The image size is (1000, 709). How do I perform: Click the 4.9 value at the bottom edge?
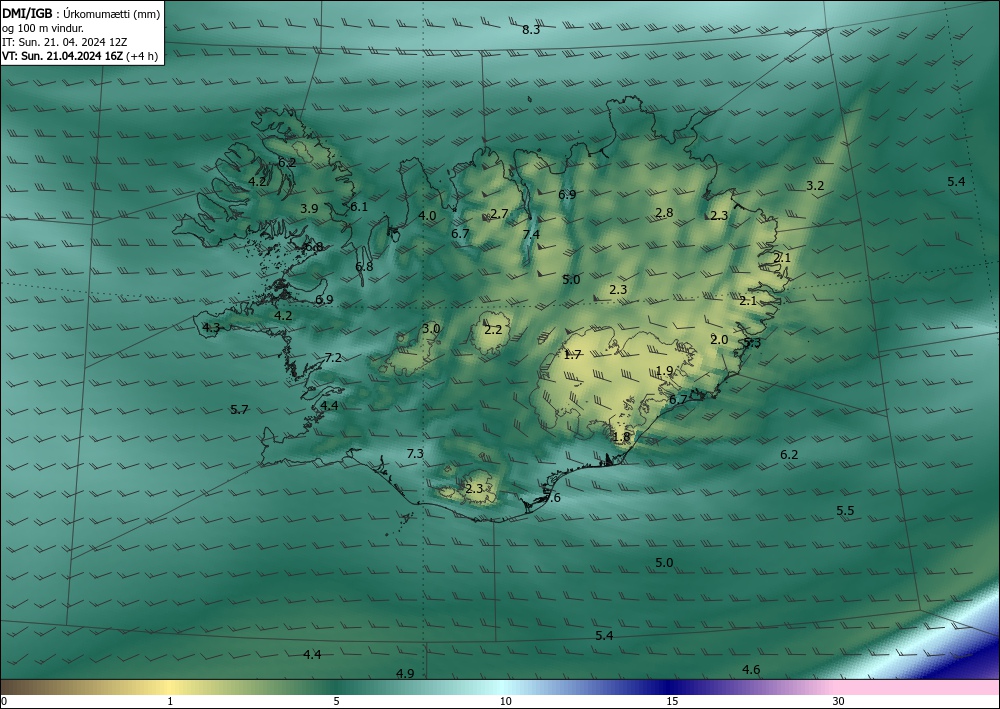(x=405, y=673)
